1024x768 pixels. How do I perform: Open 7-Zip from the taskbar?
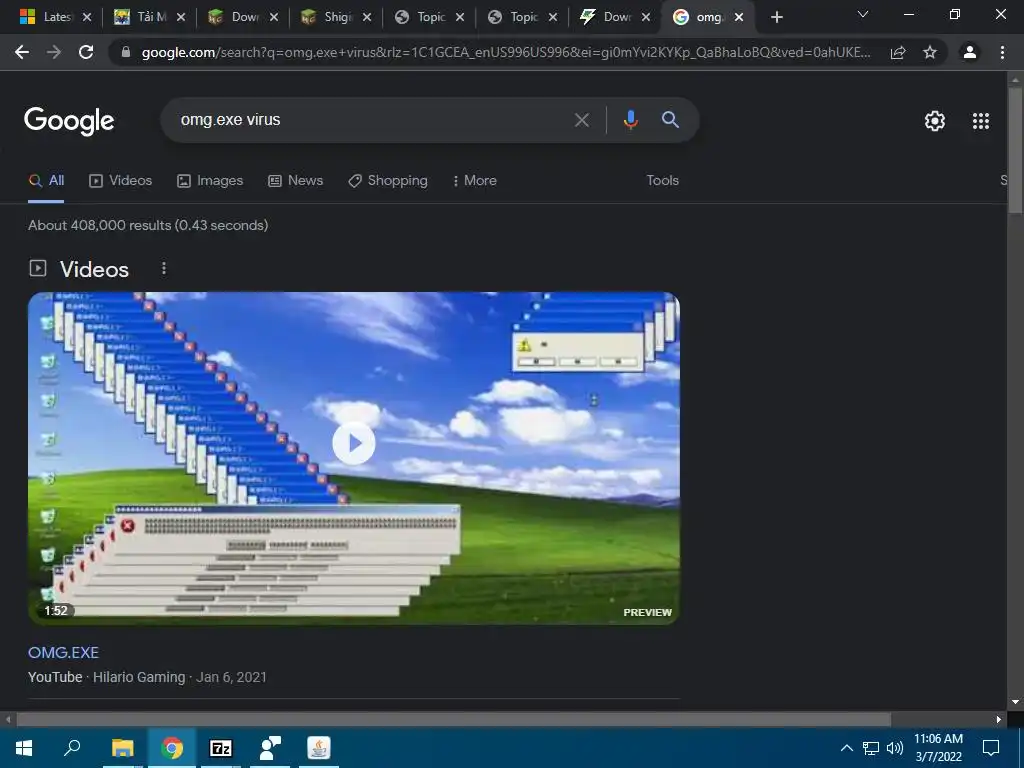pos(221,748)
